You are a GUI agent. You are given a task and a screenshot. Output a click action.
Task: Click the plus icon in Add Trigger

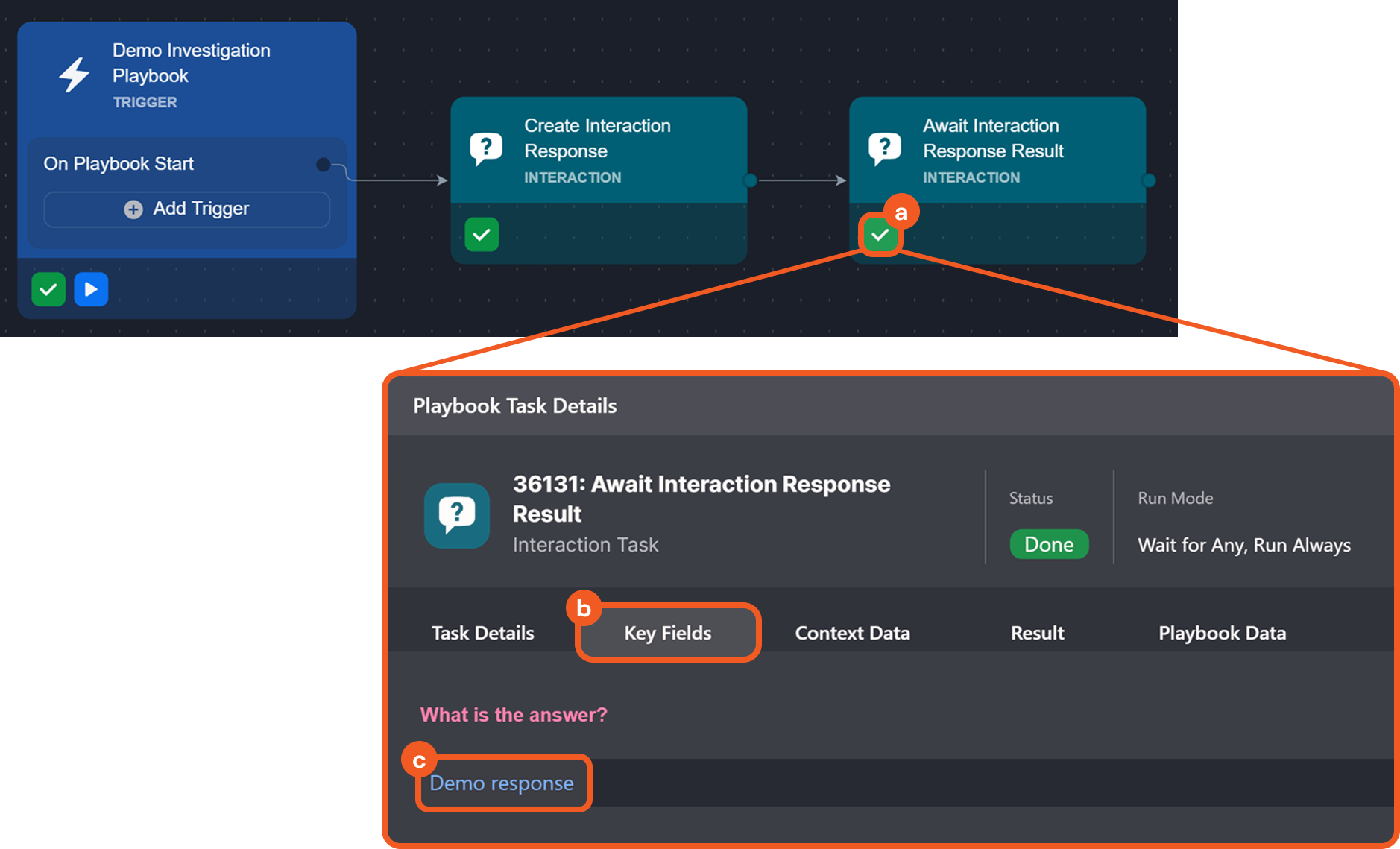[133, 209]
